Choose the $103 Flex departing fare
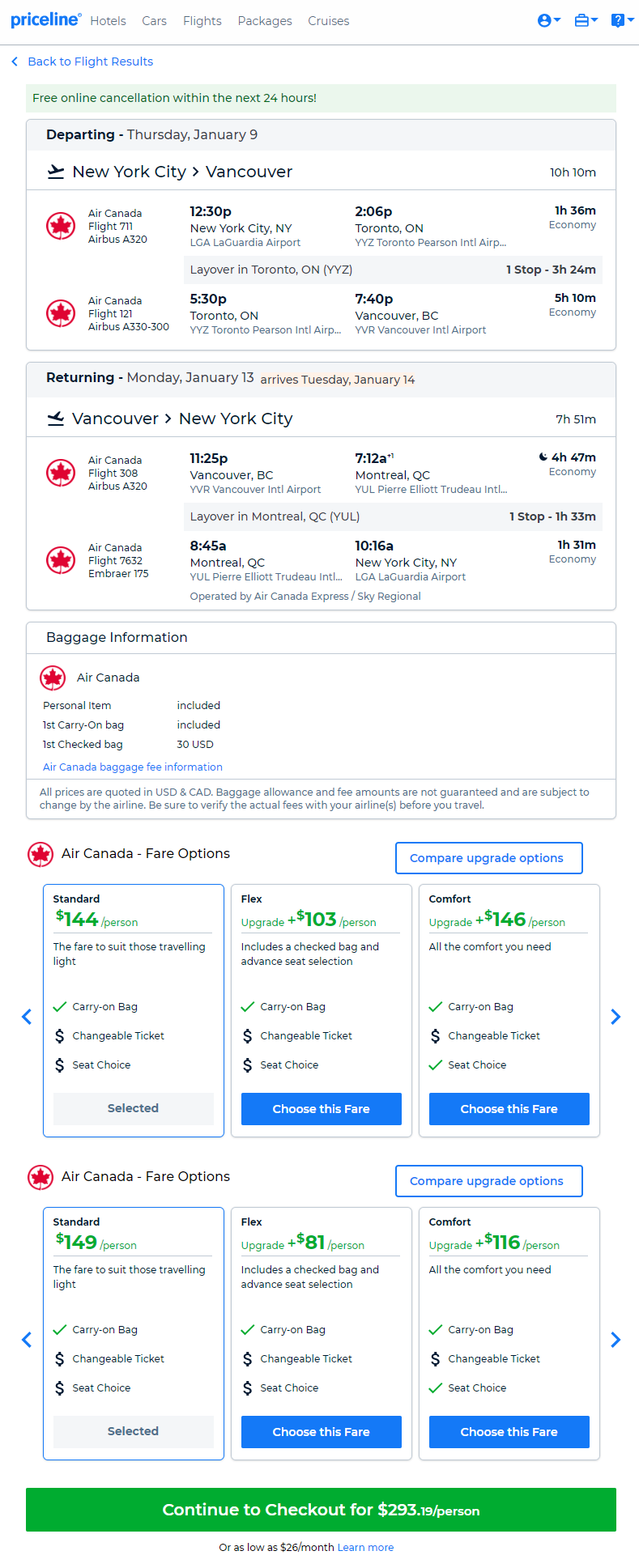The width and height of the screenshot is (639, 1568). pyautogui.click(x=322, y=1109)
